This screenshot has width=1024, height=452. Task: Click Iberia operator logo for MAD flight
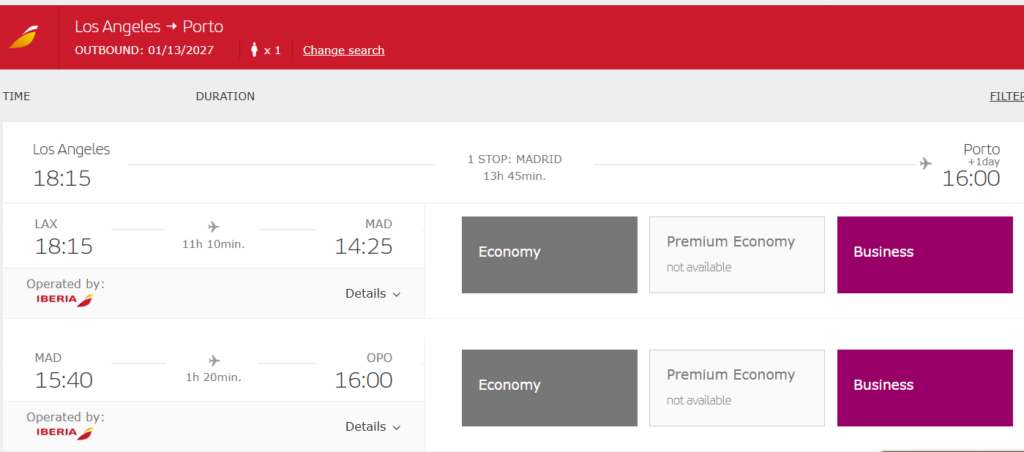click(65, 433)
